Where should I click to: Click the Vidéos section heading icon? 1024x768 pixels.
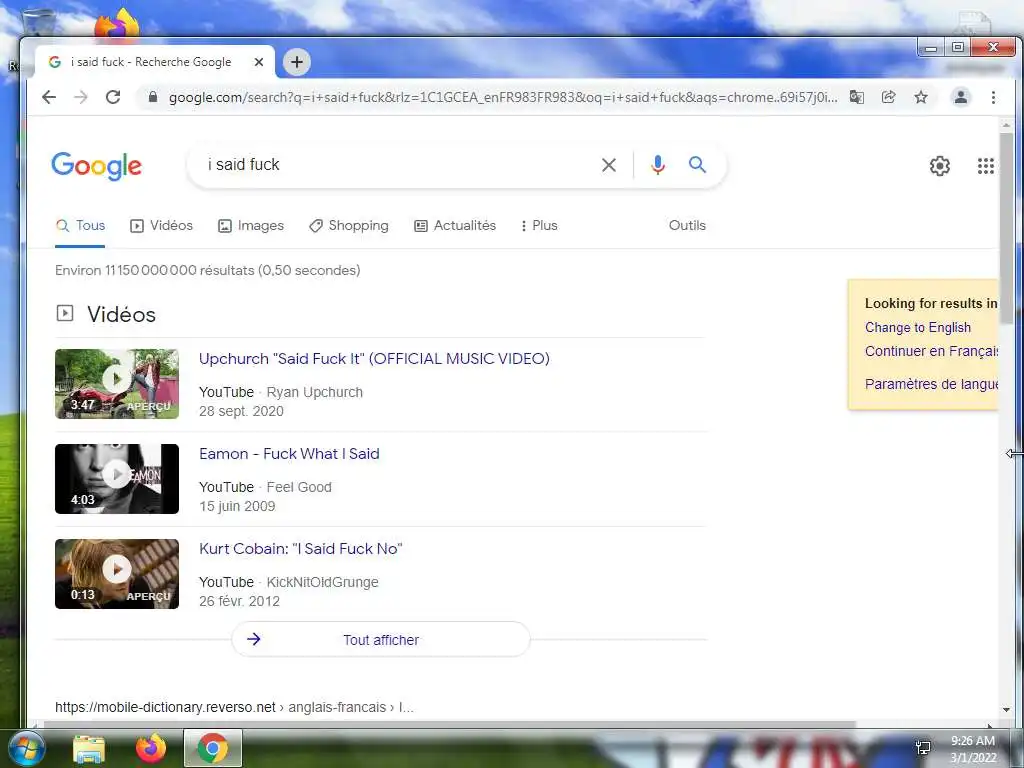coord(65,313)
